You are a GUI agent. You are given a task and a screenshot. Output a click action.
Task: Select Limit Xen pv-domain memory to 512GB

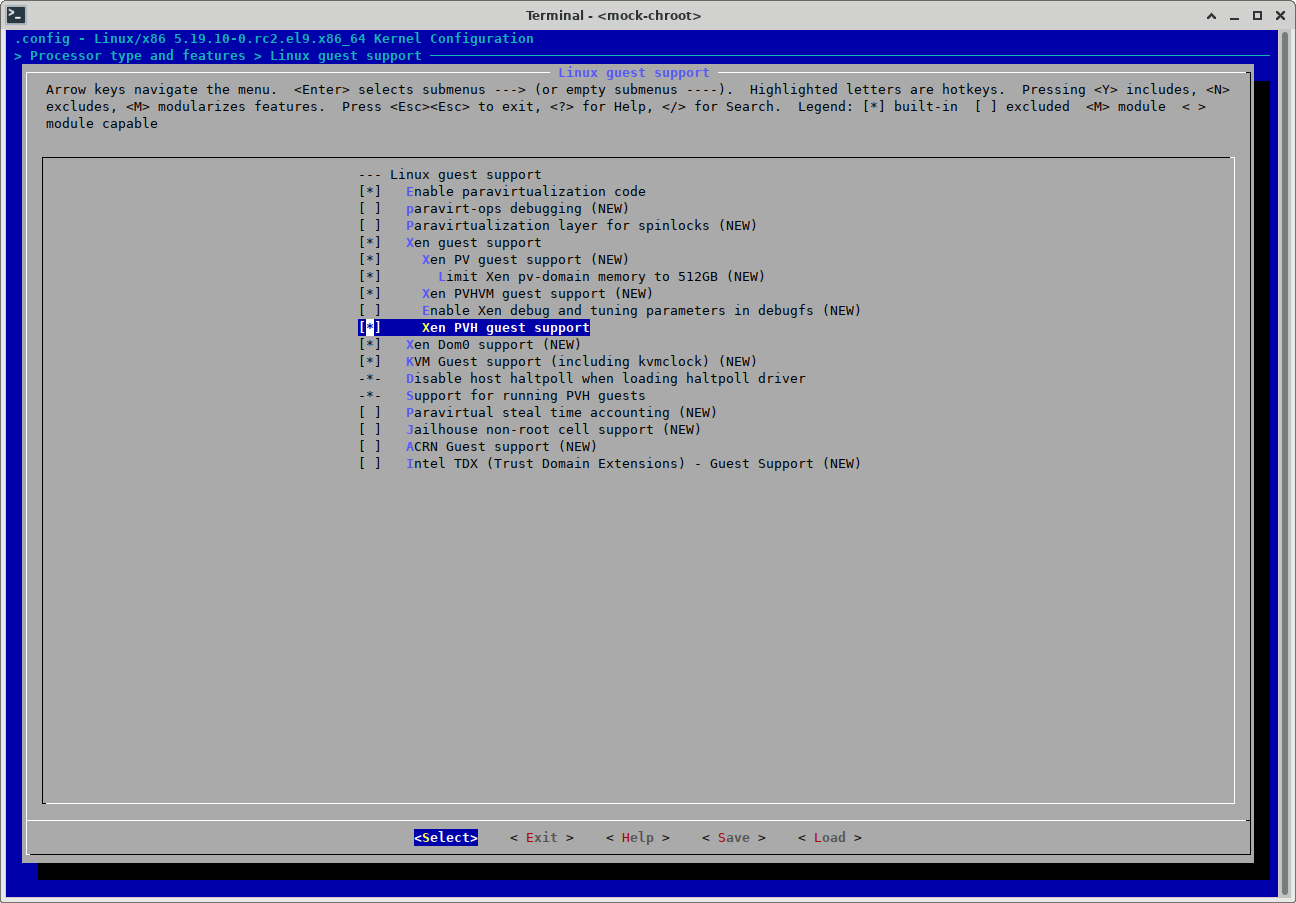click(602, 276)
